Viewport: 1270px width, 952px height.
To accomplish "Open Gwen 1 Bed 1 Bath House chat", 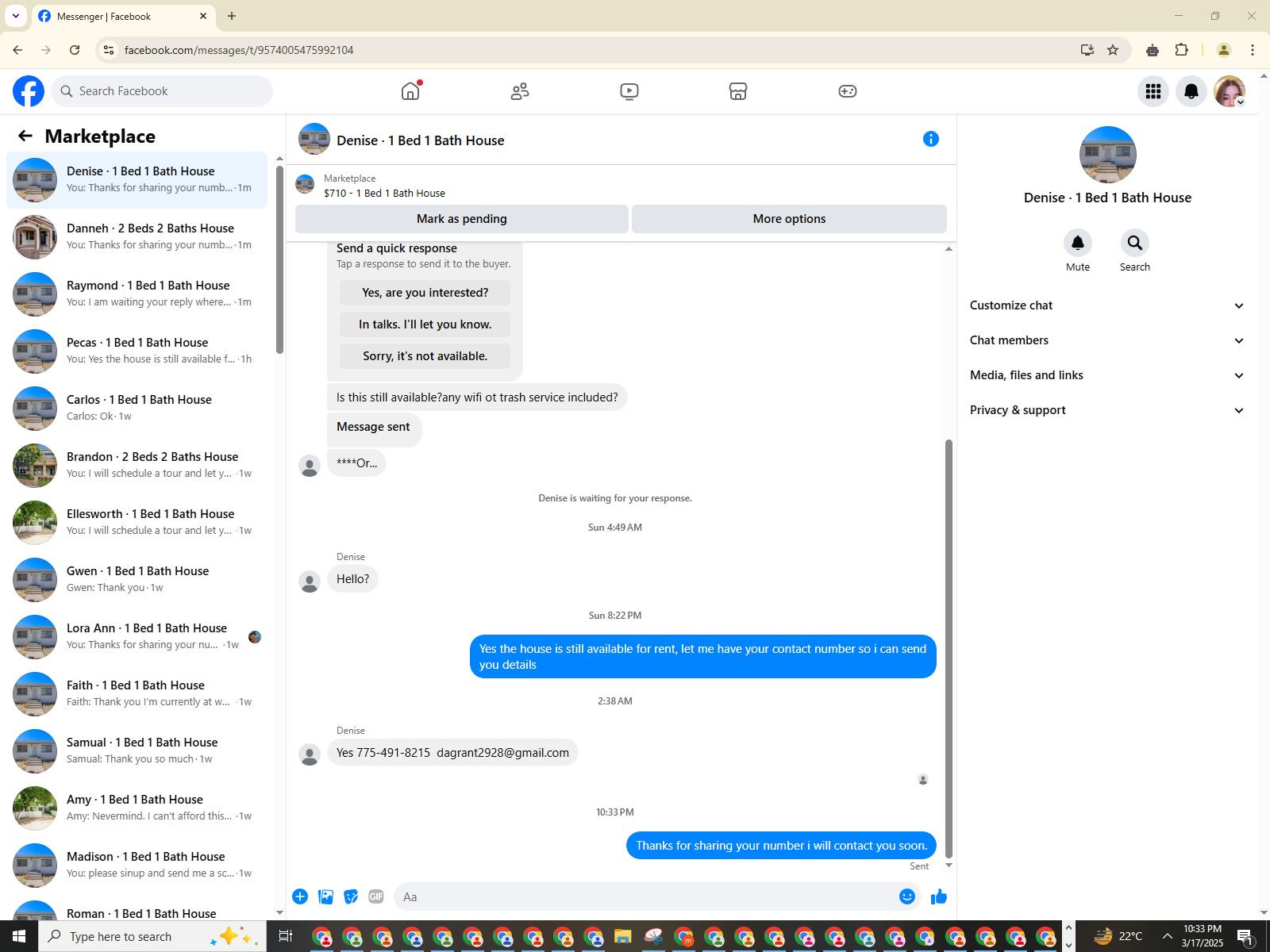I will pos(137,580).
